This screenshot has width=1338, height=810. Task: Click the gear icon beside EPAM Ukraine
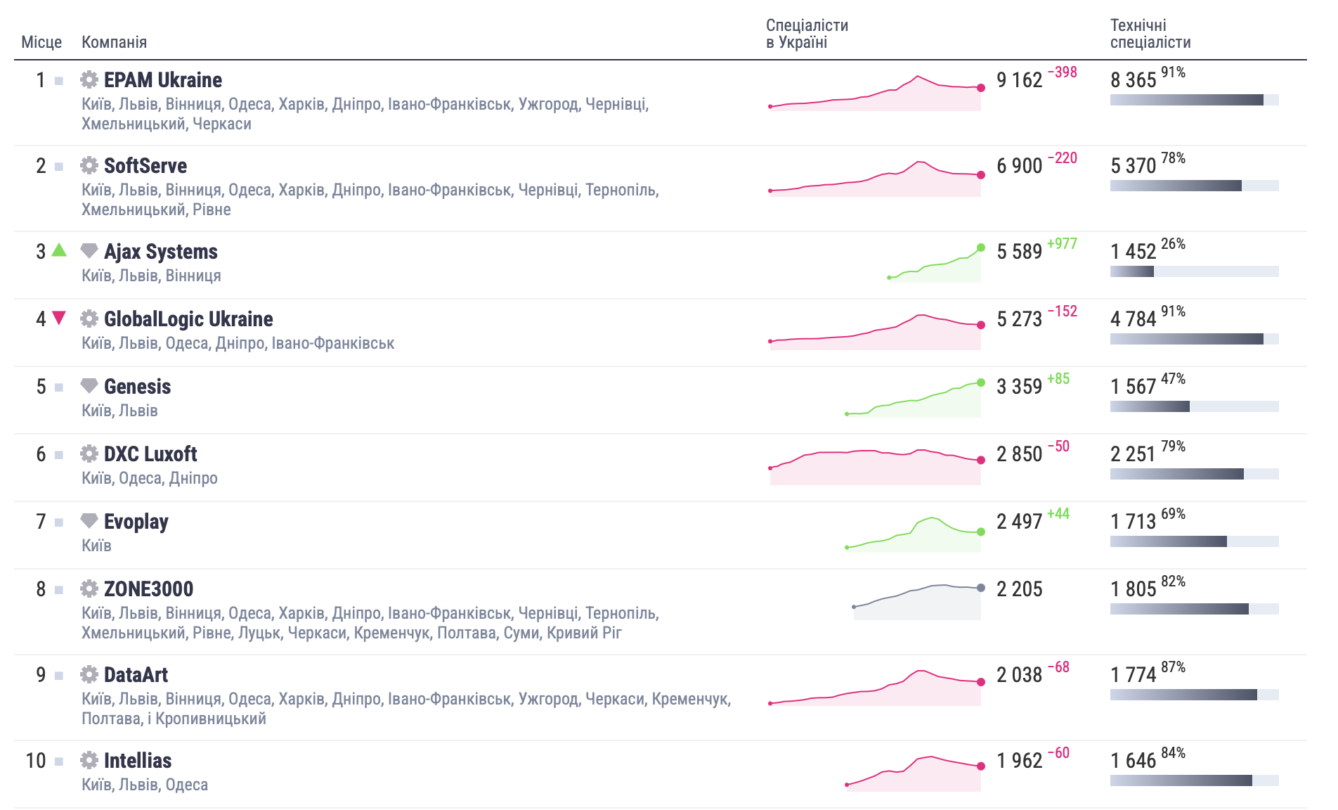coord(90,80)
